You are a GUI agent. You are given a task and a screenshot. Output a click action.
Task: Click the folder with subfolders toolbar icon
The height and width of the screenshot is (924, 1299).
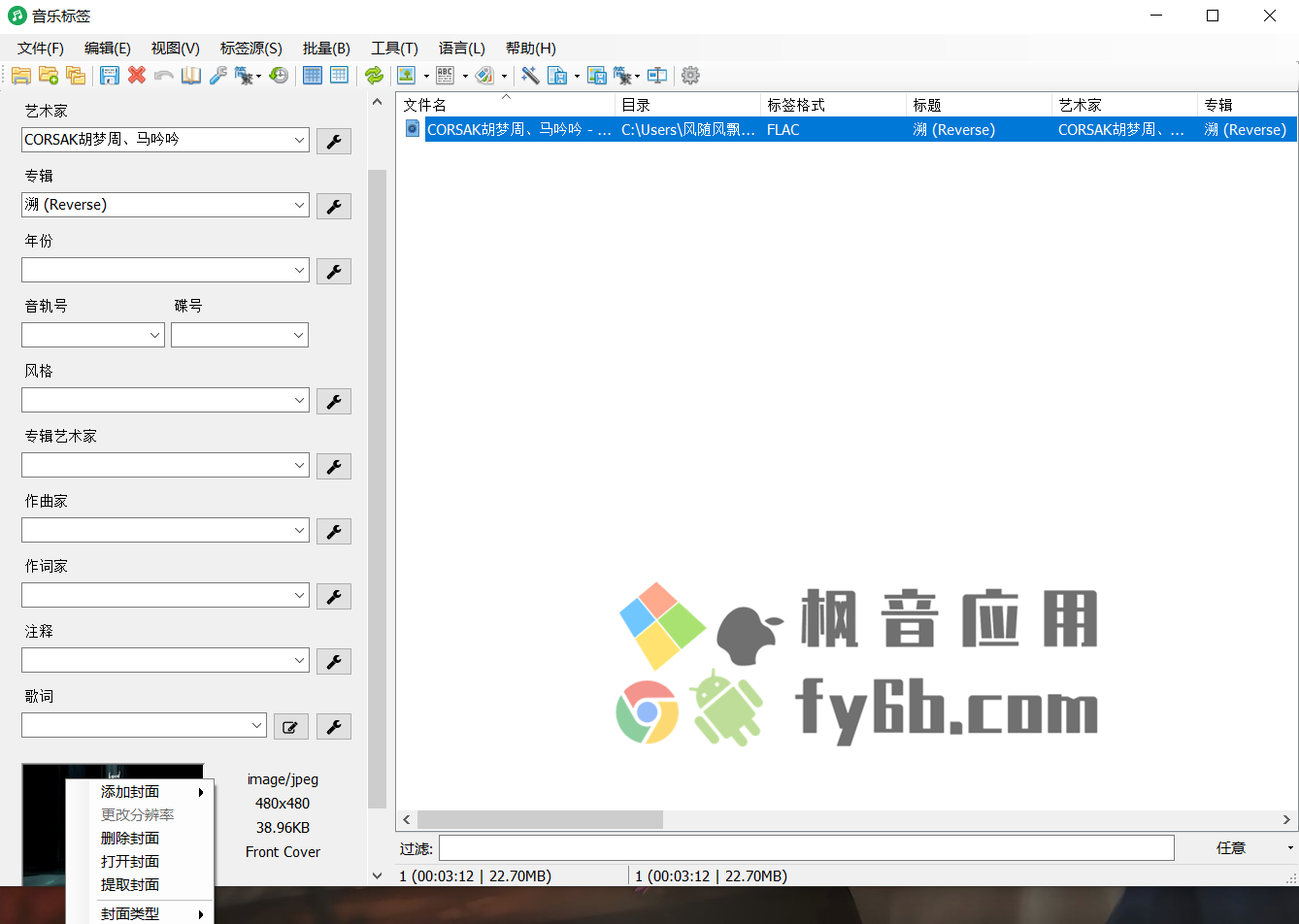[76, 76]
